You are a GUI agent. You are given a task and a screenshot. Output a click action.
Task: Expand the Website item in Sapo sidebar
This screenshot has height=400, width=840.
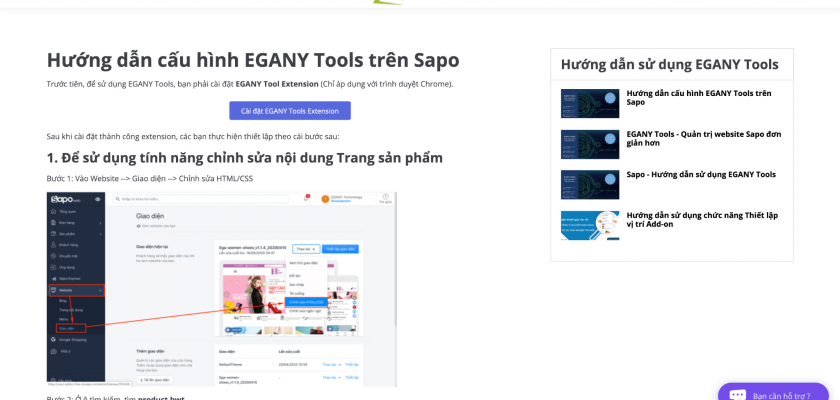tap(66, 290)
